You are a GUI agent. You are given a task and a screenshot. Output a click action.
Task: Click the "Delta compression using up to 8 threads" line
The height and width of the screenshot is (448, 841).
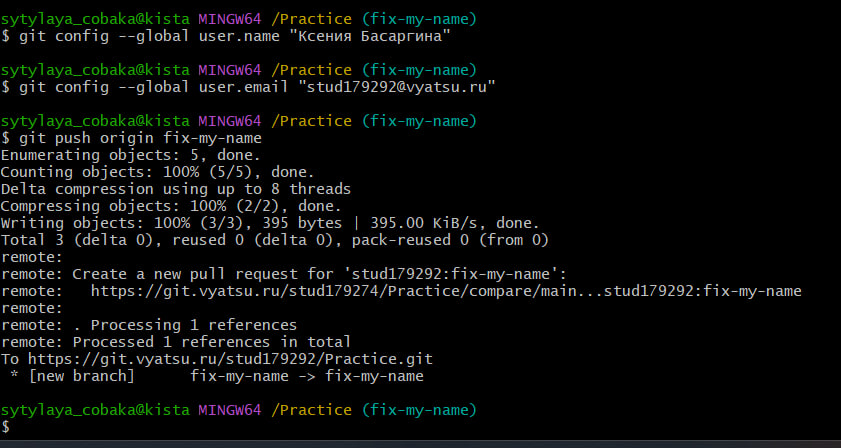[175, 189]
